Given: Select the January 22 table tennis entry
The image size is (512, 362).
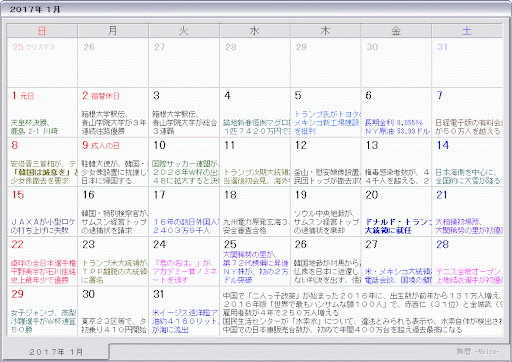Looking at the screenshot, I should (43, 272).
